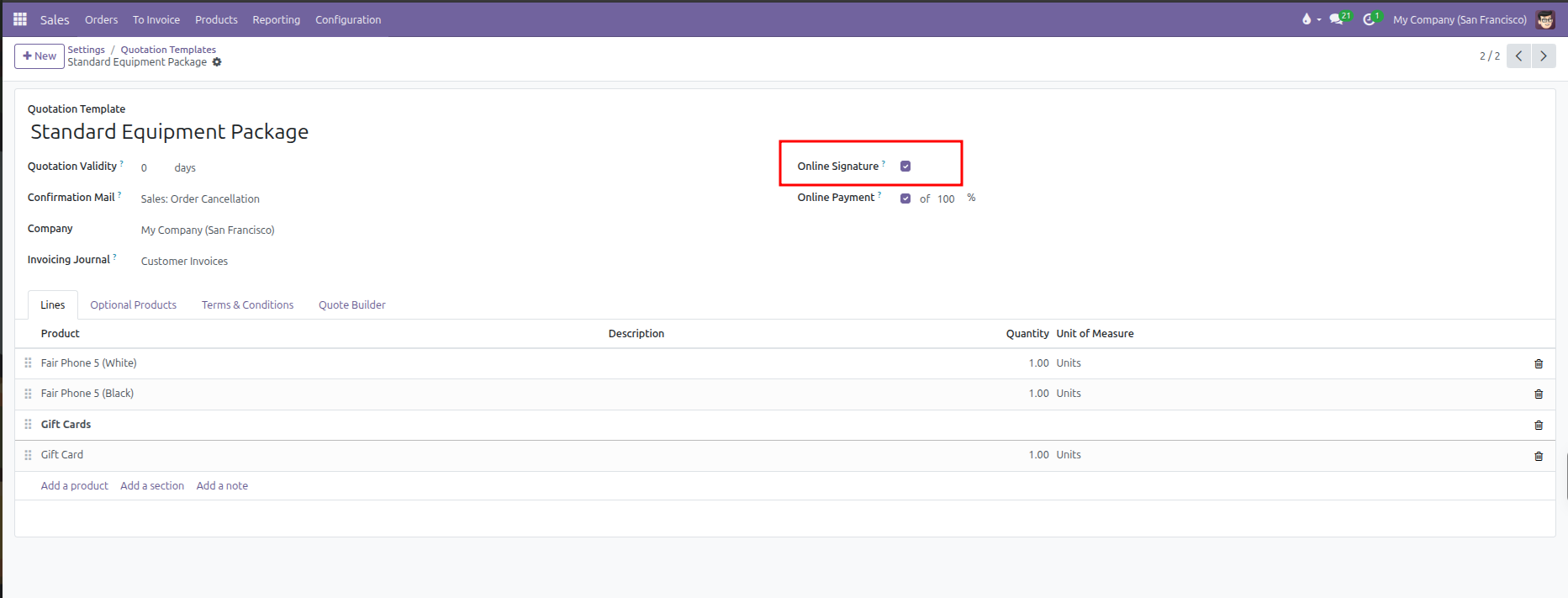Screen dimensions: 1568x598
Task: Click drag handle of Gift Cards section
Action: [28, 425]
